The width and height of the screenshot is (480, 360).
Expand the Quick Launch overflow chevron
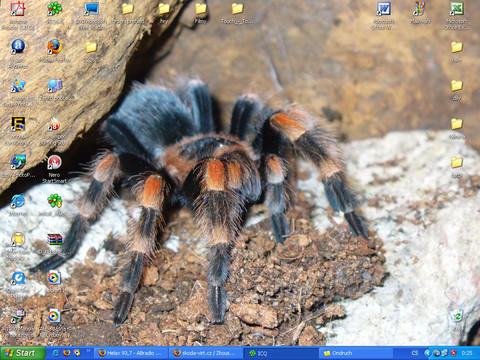(x=88, y=351)
